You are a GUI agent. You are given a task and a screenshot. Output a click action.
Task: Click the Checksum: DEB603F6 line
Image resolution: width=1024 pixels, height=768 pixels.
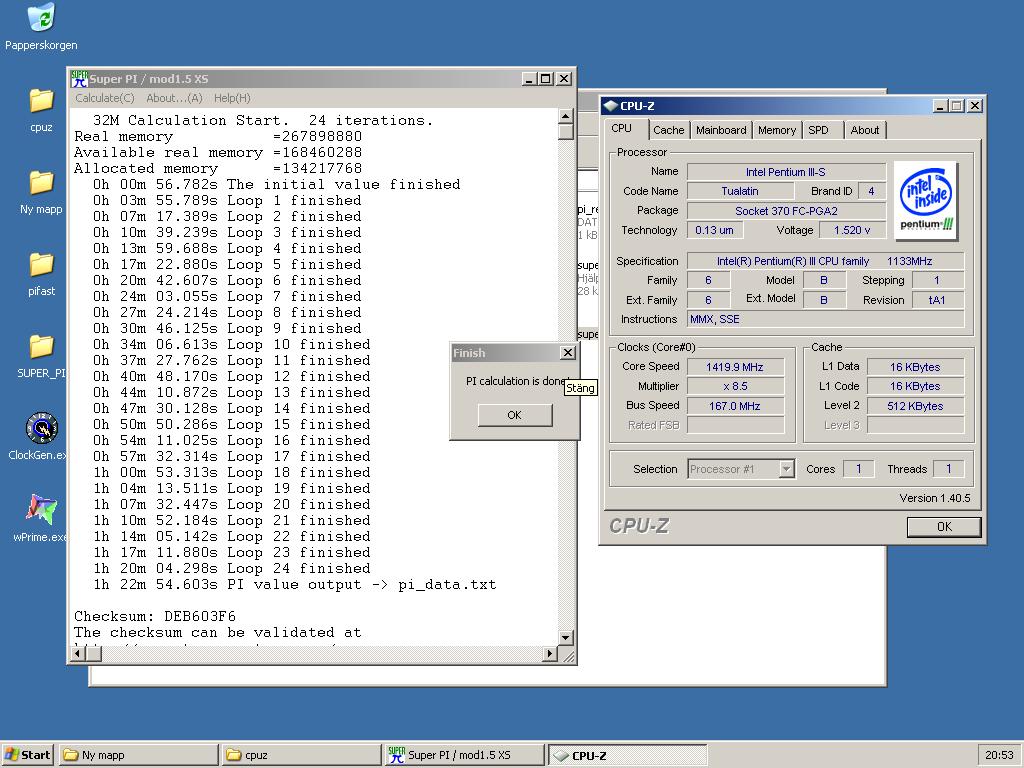point(155,616)
